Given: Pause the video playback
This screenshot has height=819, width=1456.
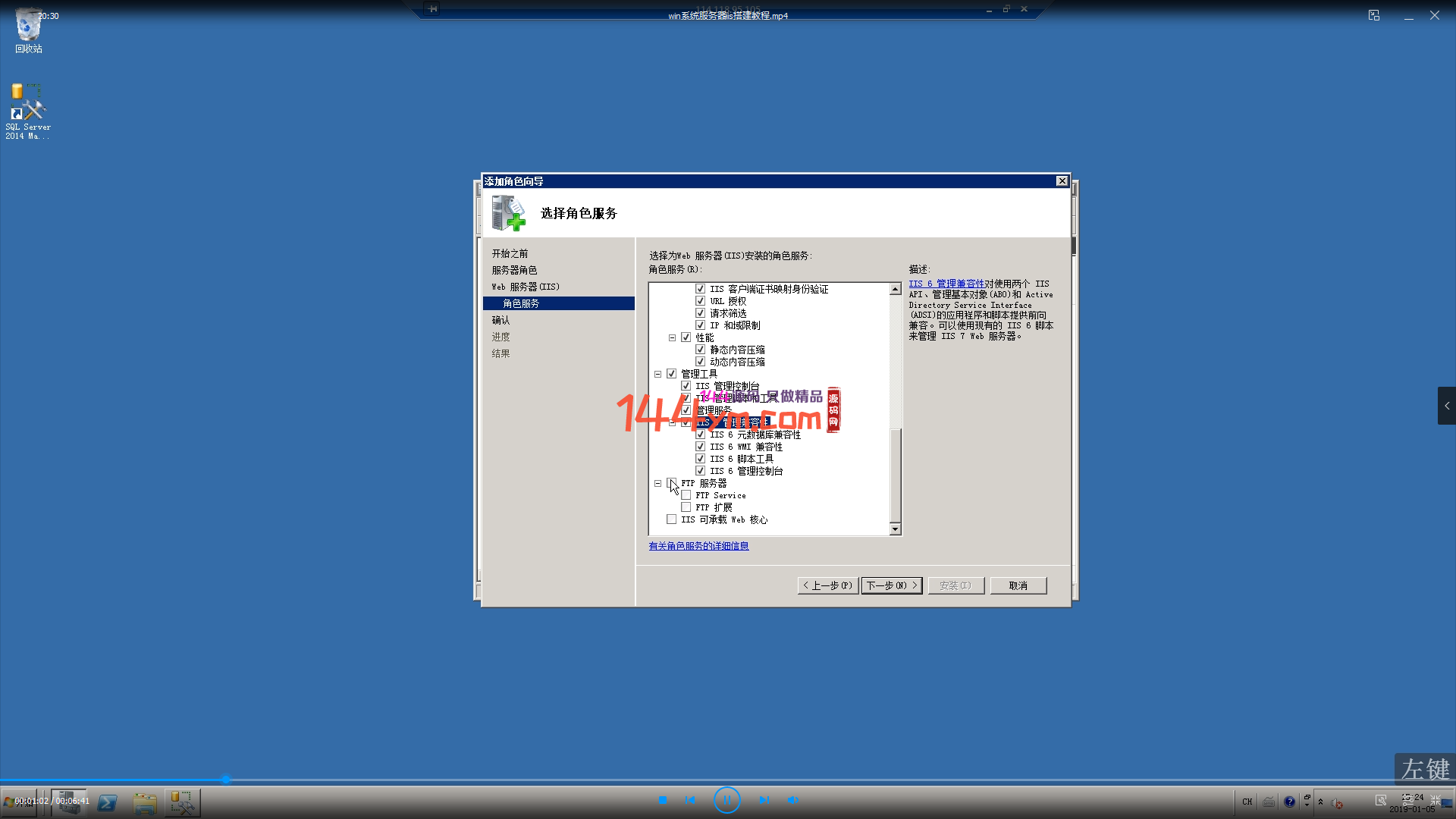Looking at the screenshot, I should (x=726, y=799).
